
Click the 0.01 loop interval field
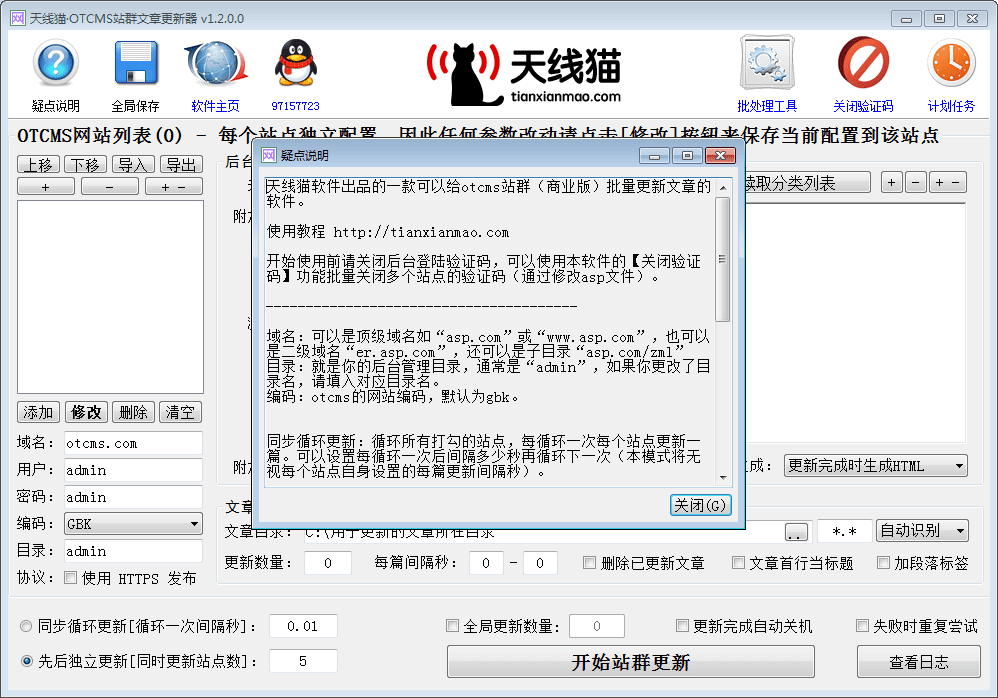click(303, 626)
